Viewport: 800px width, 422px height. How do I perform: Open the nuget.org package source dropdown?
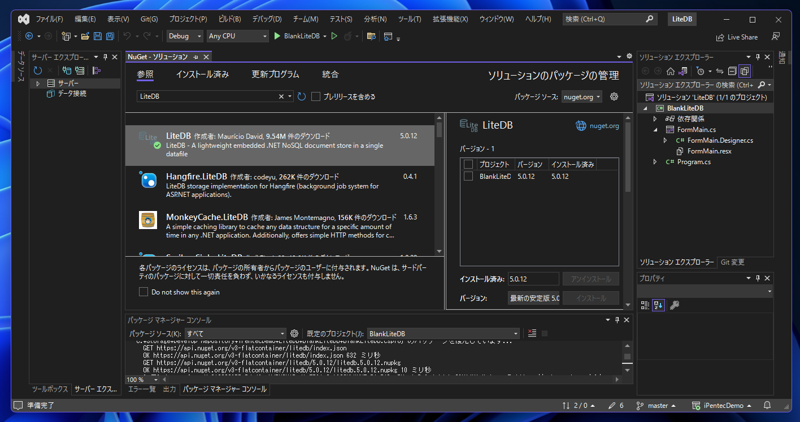tap(581, 96)
